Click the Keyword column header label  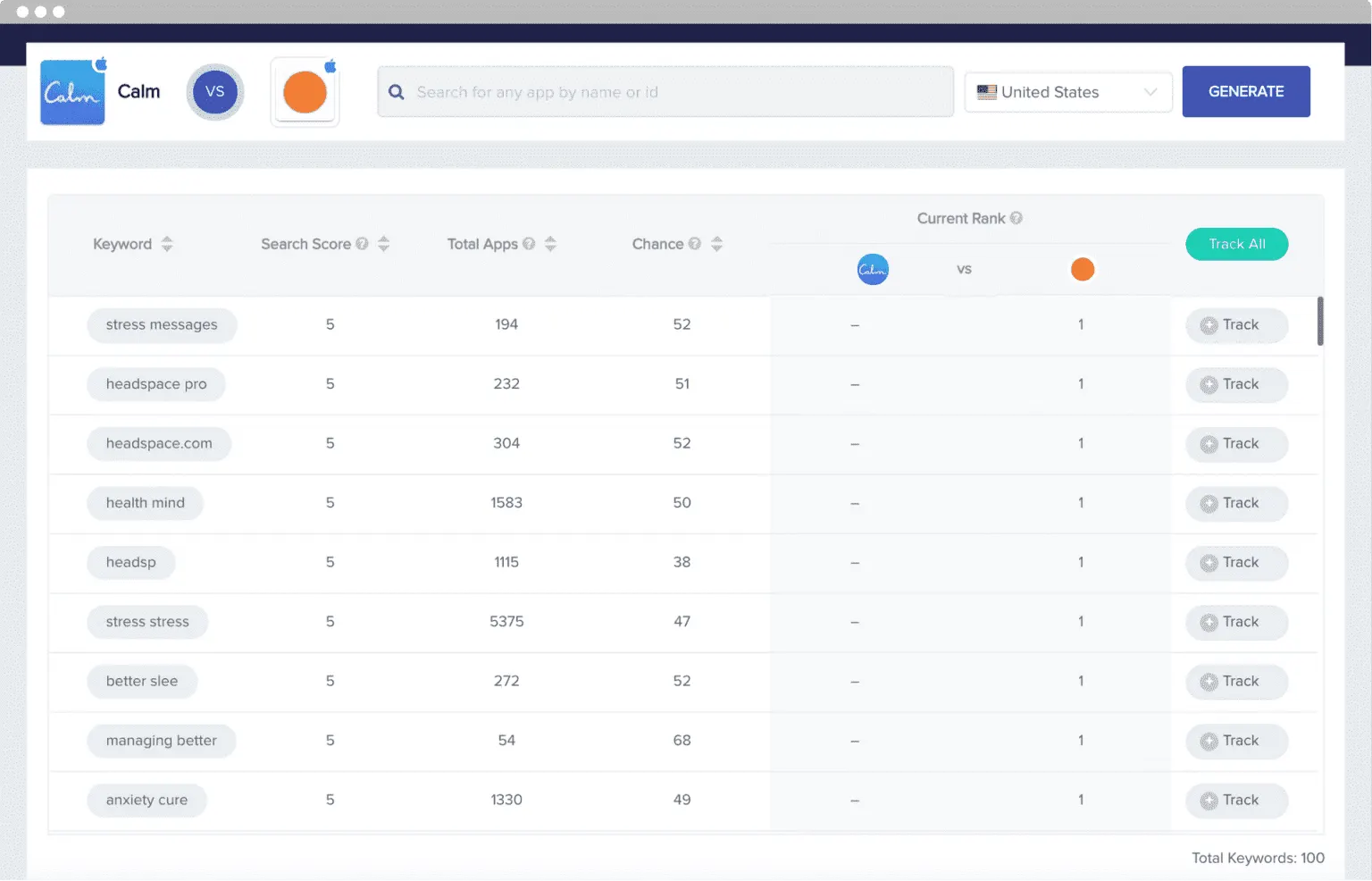pyautogui.click(x=122, y=244)
